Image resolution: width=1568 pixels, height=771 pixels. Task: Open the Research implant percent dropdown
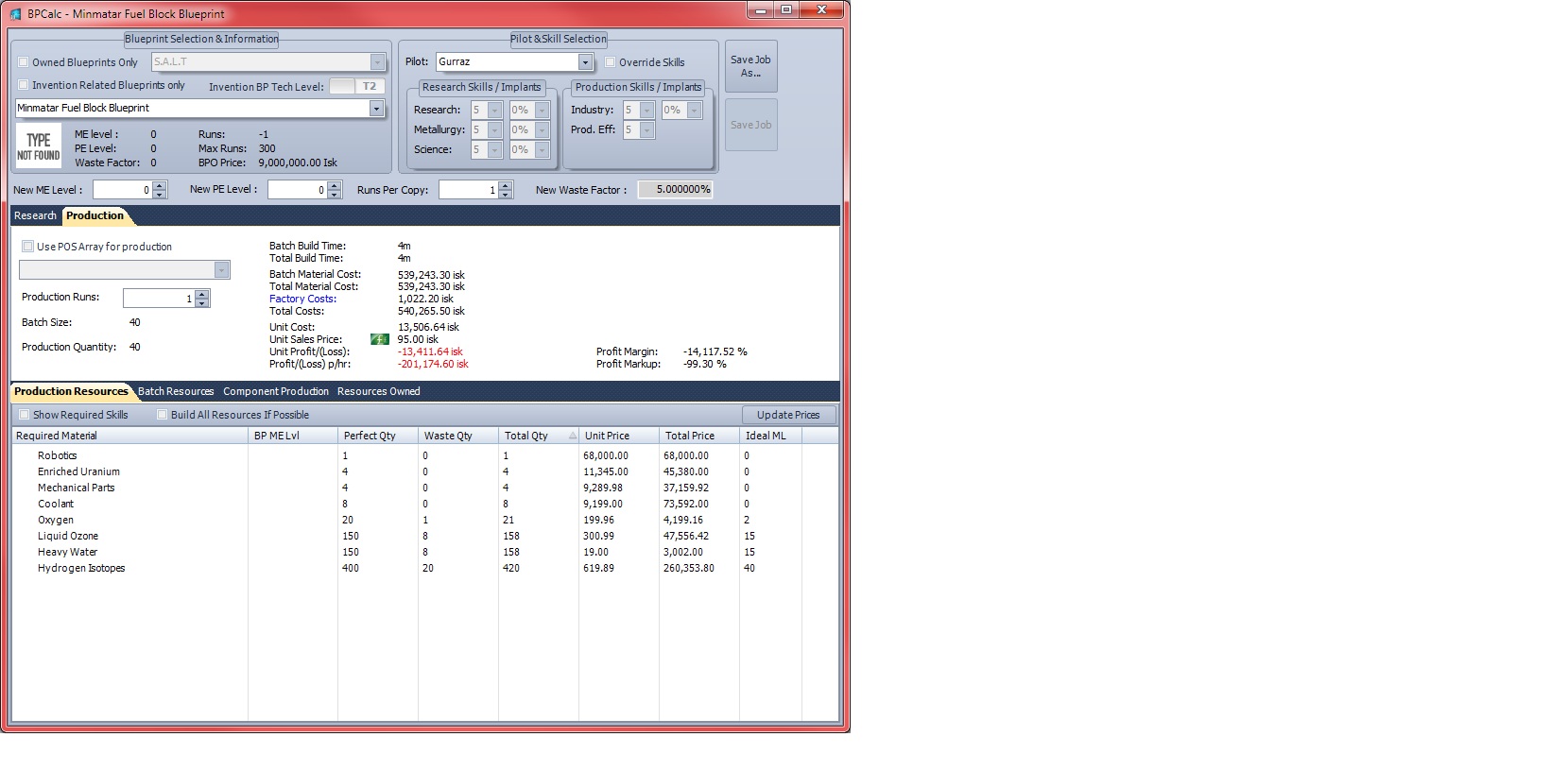coord(543,111)
